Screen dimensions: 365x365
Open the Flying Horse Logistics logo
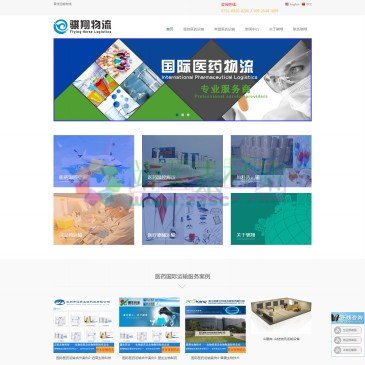[x=82, y=26]
